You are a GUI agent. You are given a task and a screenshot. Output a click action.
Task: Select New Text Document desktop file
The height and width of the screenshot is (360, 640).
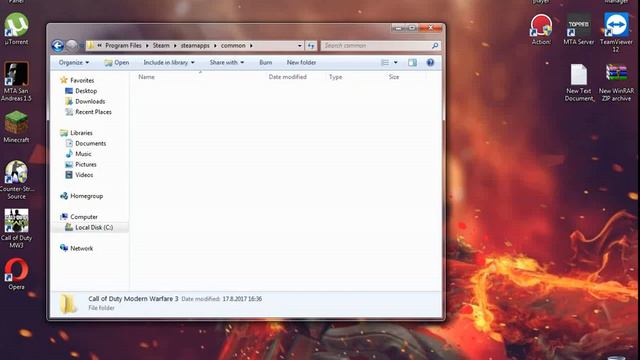pos(579,82)
